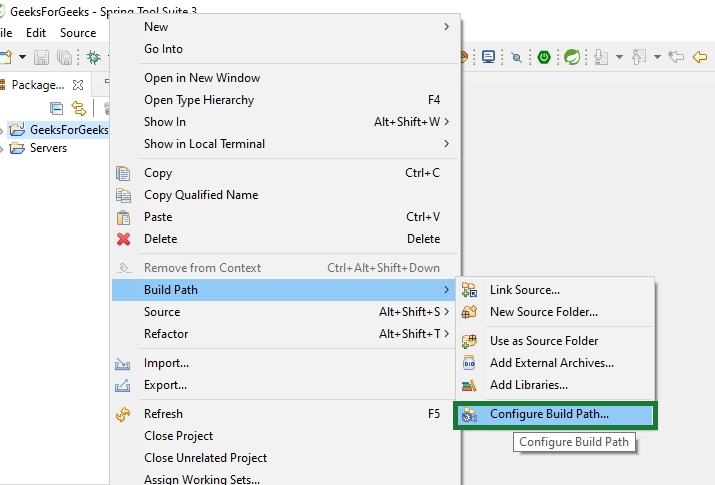Choose Close Unrelated Project
This screenshot has width=715, height=485.
(286, 458)
